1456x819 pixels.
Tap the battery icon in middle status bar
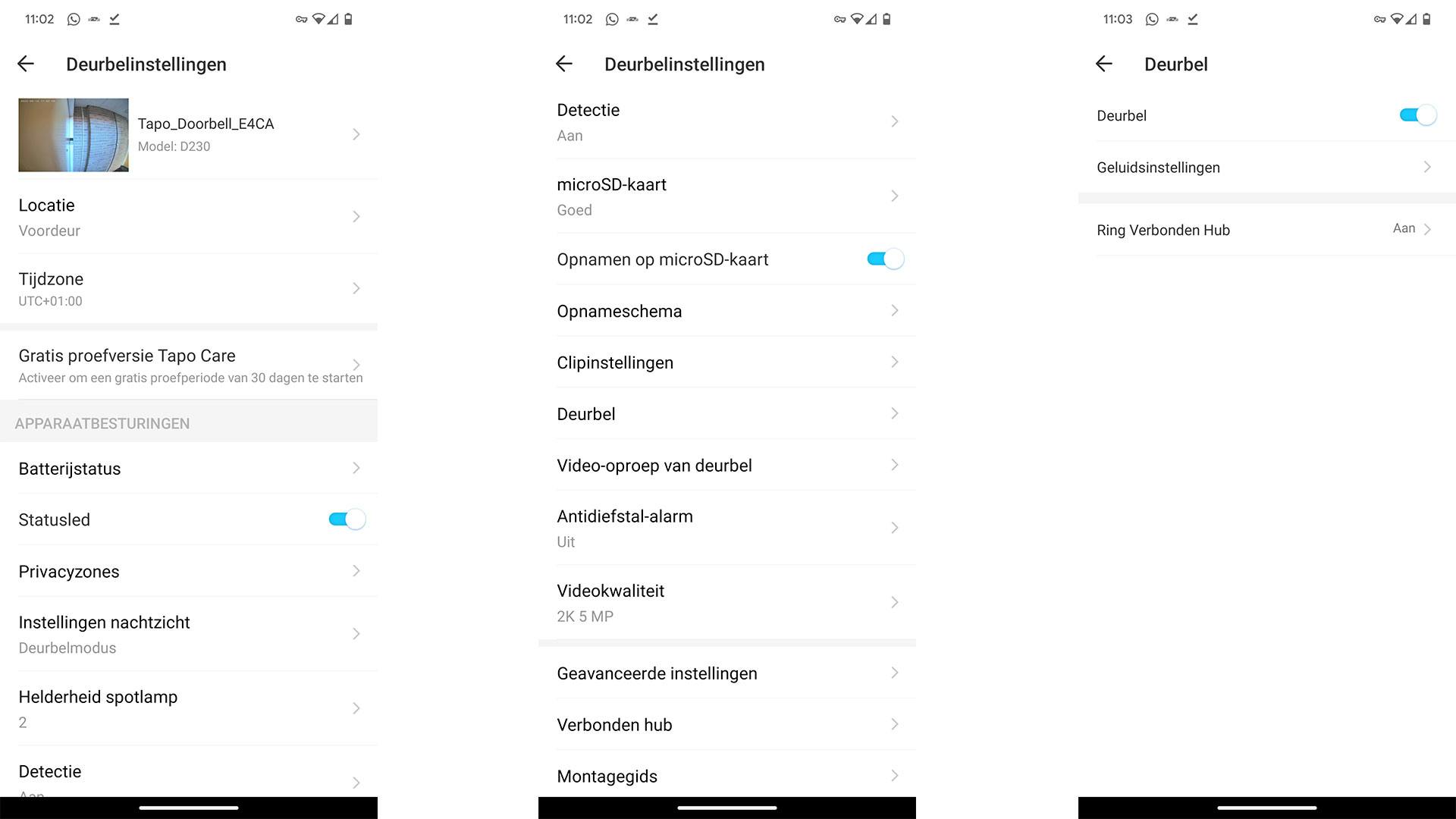tap(886, 20)
